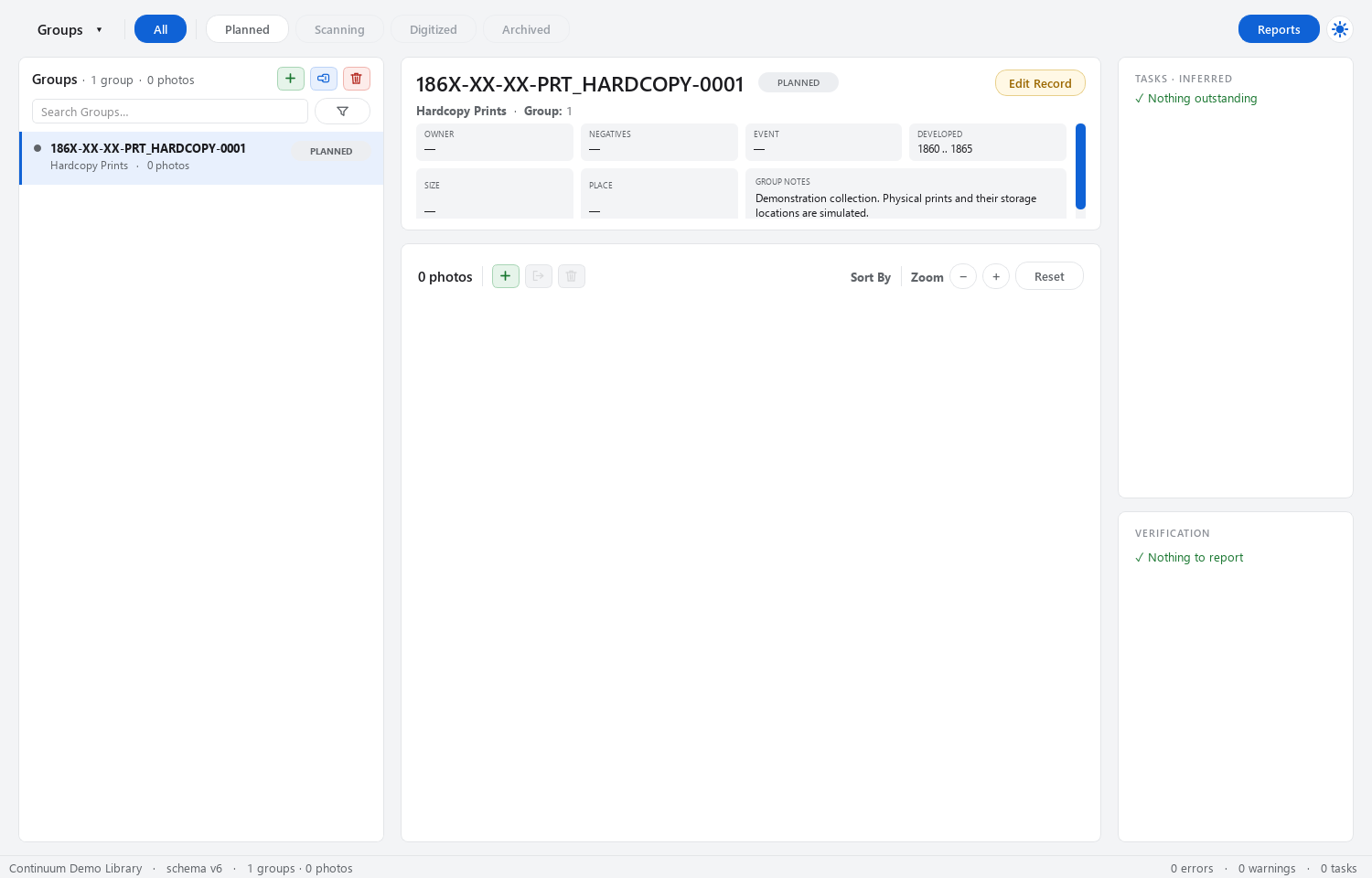The image size is (1372, 878).
Task: Zoom in with the plus button
Action: click(x=996, y=276)
